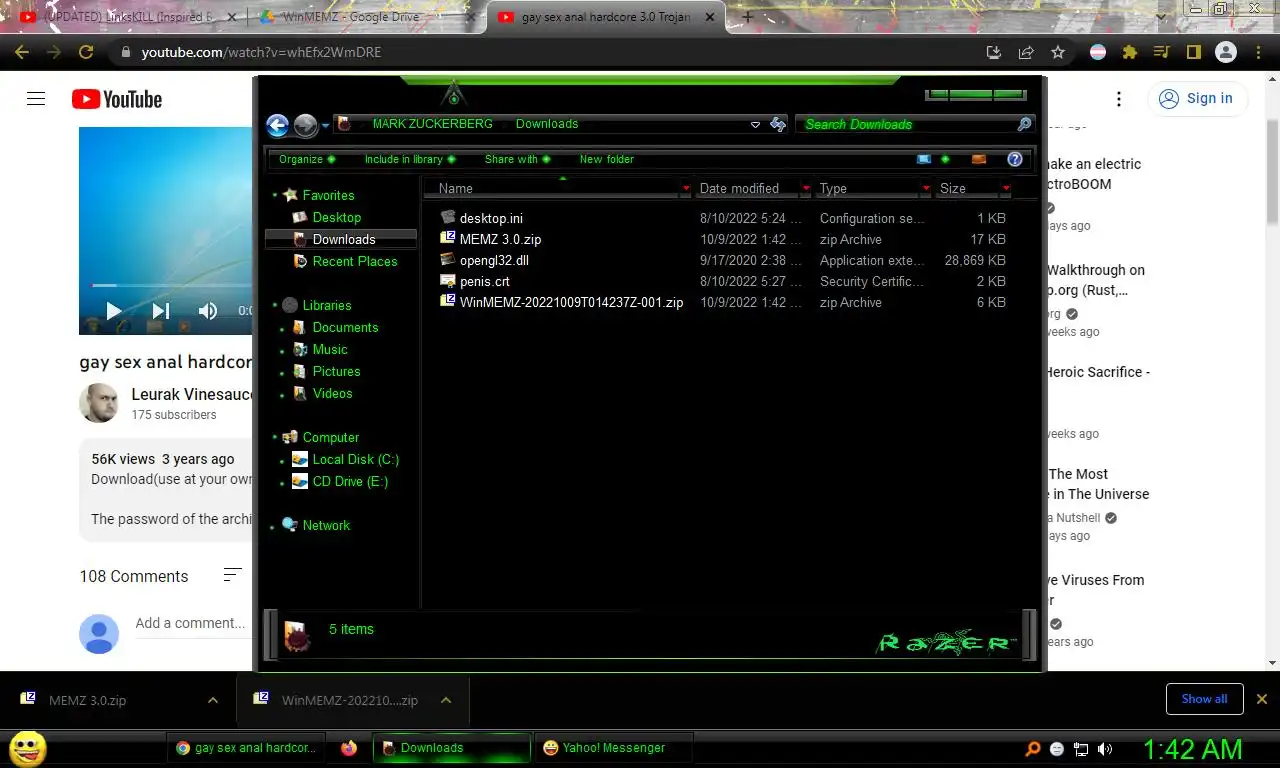The image size is (1280, 768).
Task: Open a new Chrome tab
Action: coord(747,17)
